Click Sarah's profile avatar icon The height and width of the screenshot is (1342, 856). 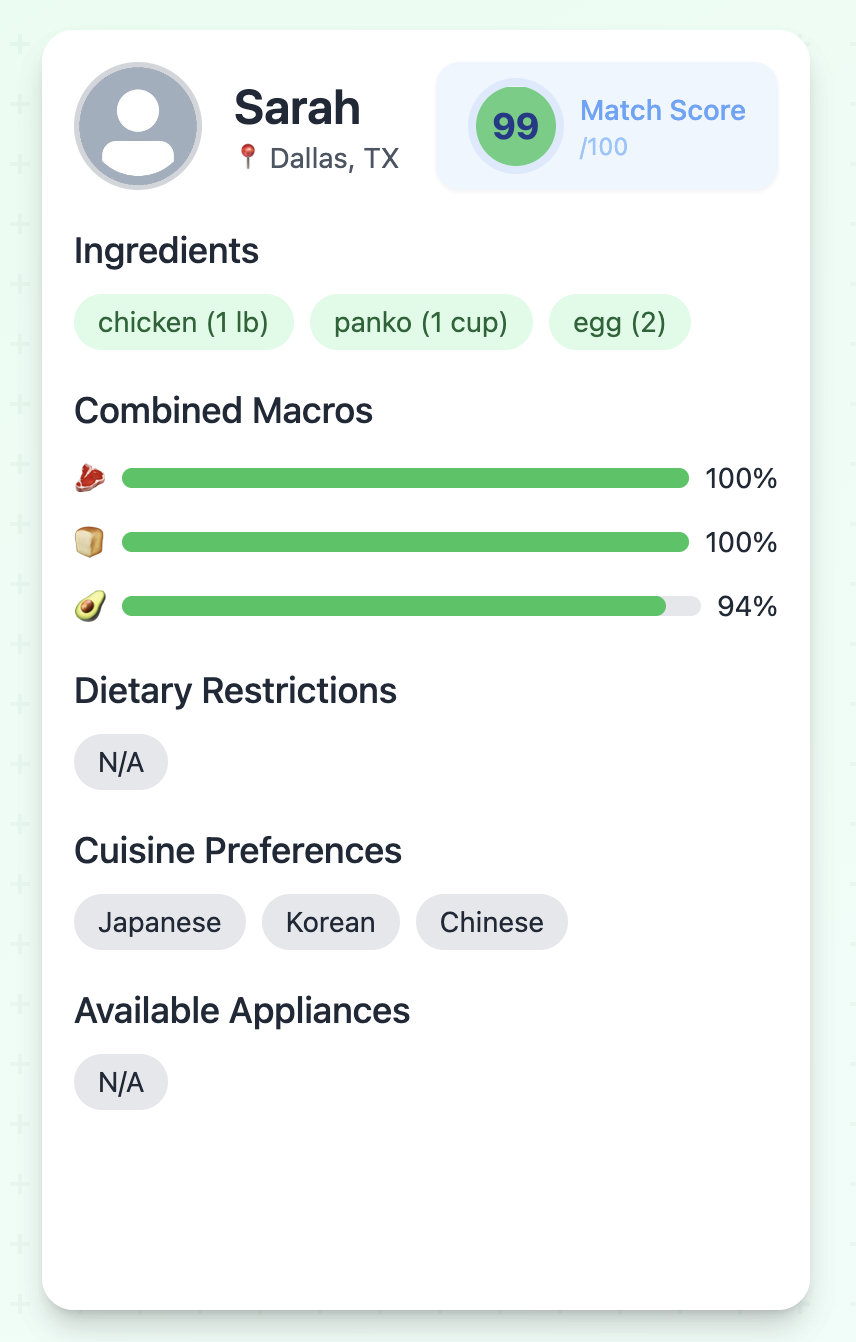(x=138, y=126)
